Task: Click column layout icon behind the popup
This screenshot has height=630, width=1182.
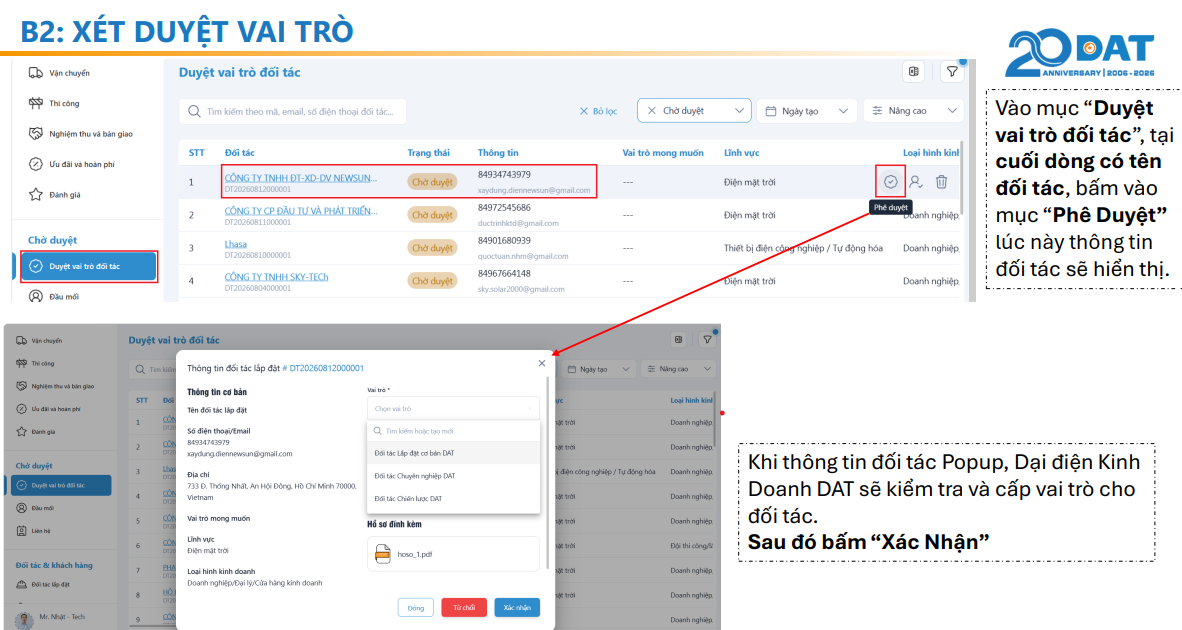Action: pos(678,340)
